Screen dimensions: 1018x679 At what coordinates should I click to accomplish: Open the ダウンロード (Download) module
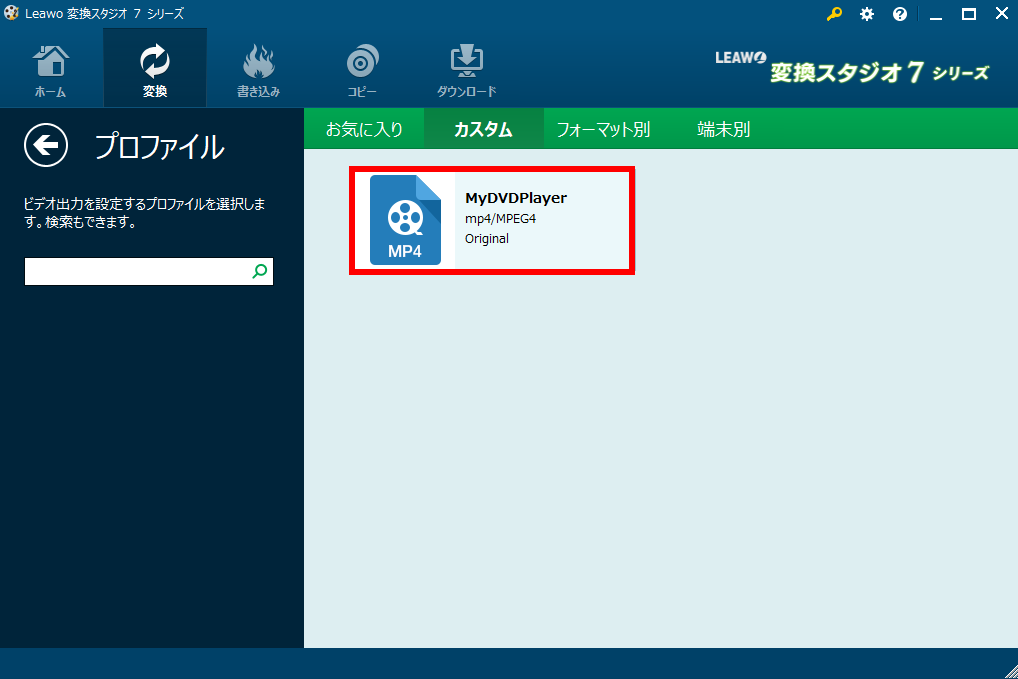(466, 70)
